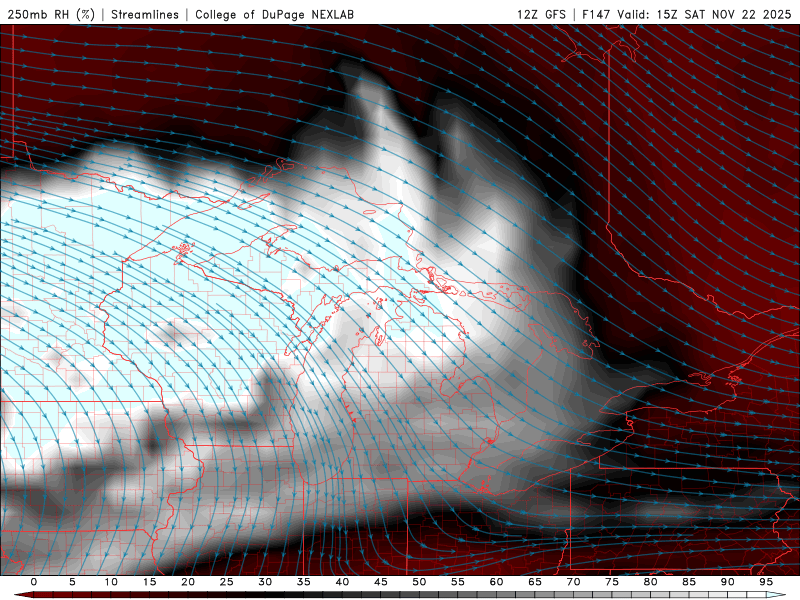Screen dimensions: 800x600
Task: Click 'F147 Valid: 15Z SAT NOV 22 2025' text
Action: point(687,14)
